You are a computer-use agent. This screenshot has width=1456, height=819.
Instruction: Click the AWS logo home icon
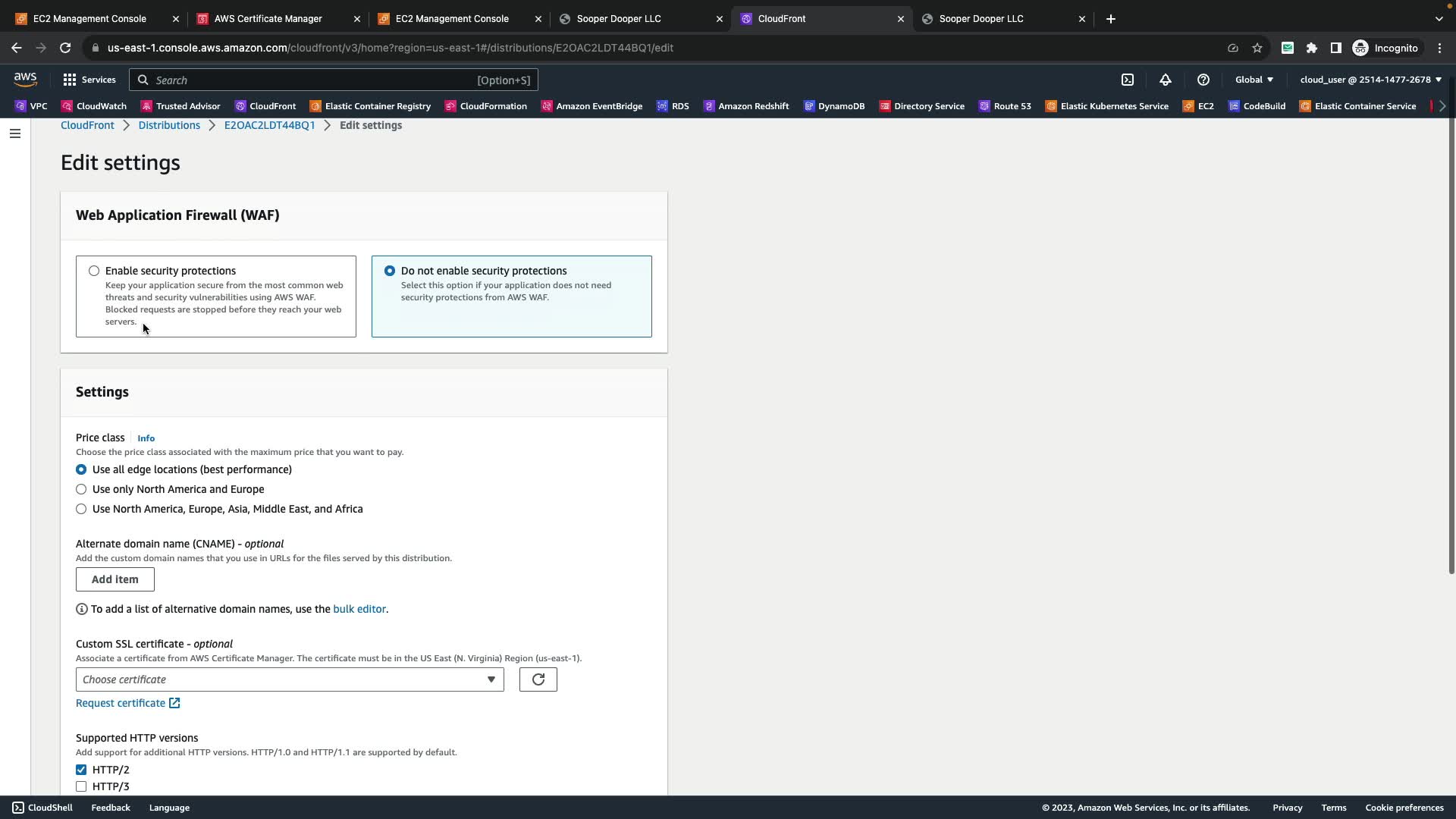point(25,80)
